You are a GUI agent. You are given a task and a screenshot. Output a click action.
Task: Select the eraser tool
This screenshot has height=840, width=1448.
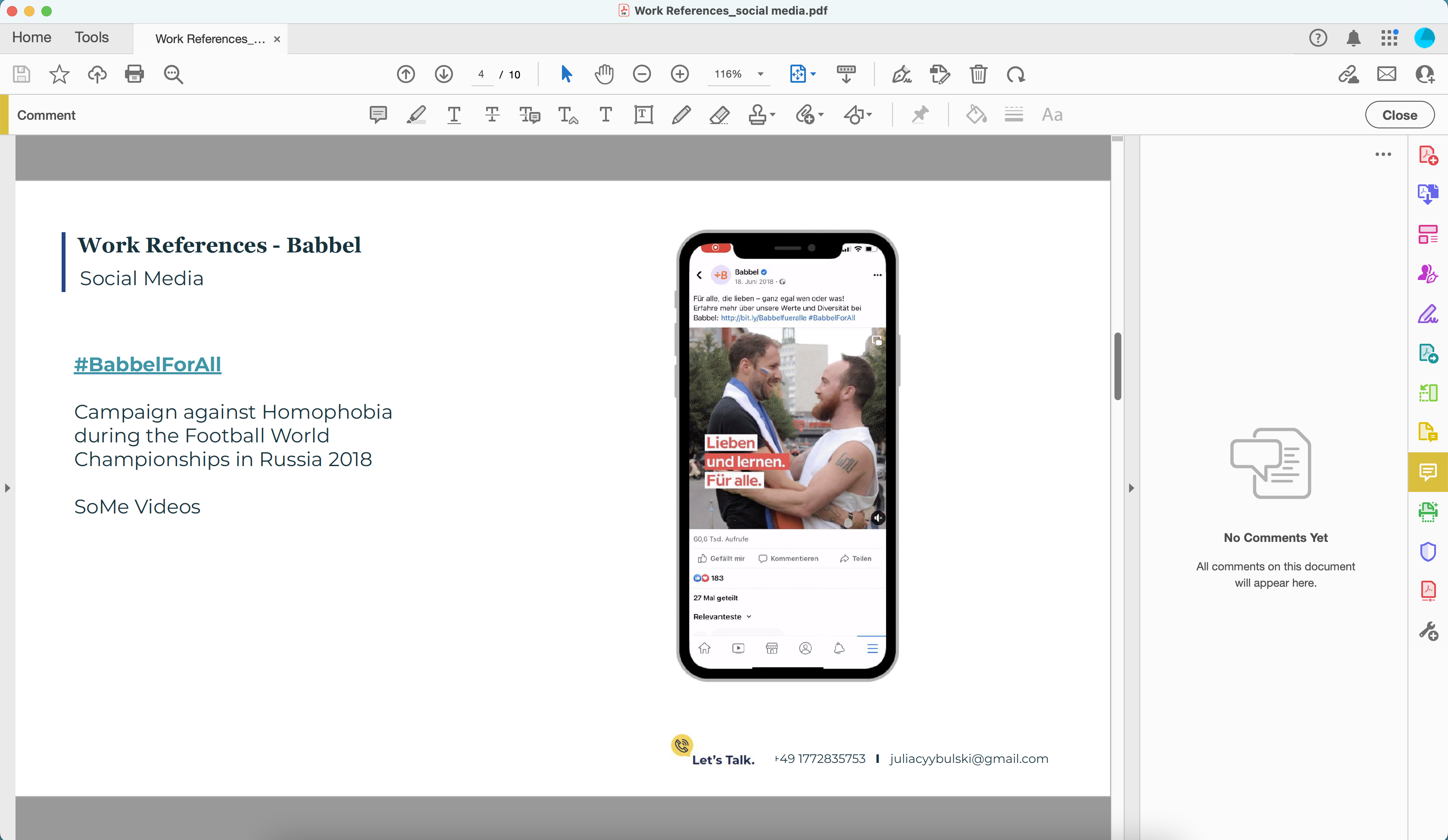coord(719,115)
